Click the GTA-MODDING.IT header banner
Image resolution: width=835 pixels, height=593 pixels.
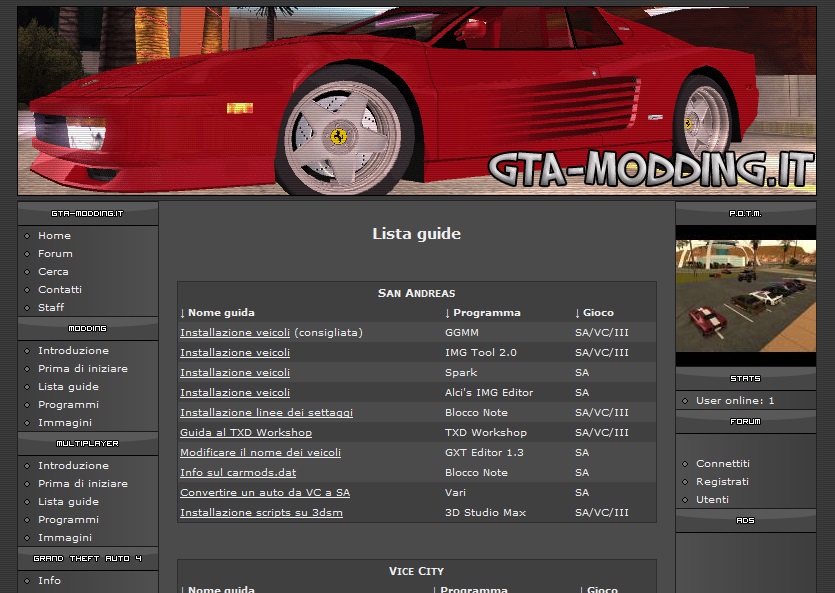pos(417,101)
